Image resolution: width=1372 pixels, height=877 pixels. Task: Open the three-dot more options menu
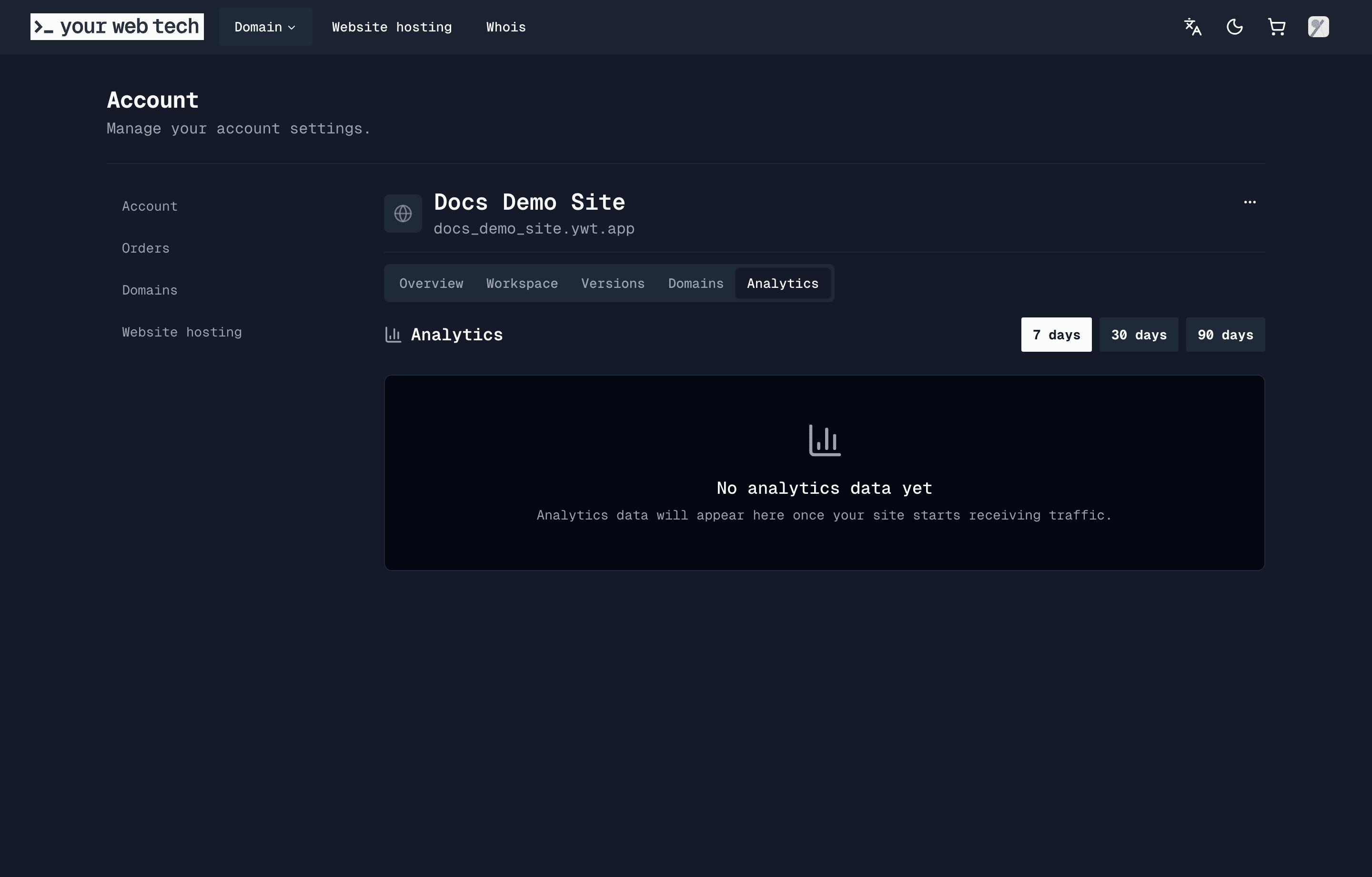coord(1250,203)
